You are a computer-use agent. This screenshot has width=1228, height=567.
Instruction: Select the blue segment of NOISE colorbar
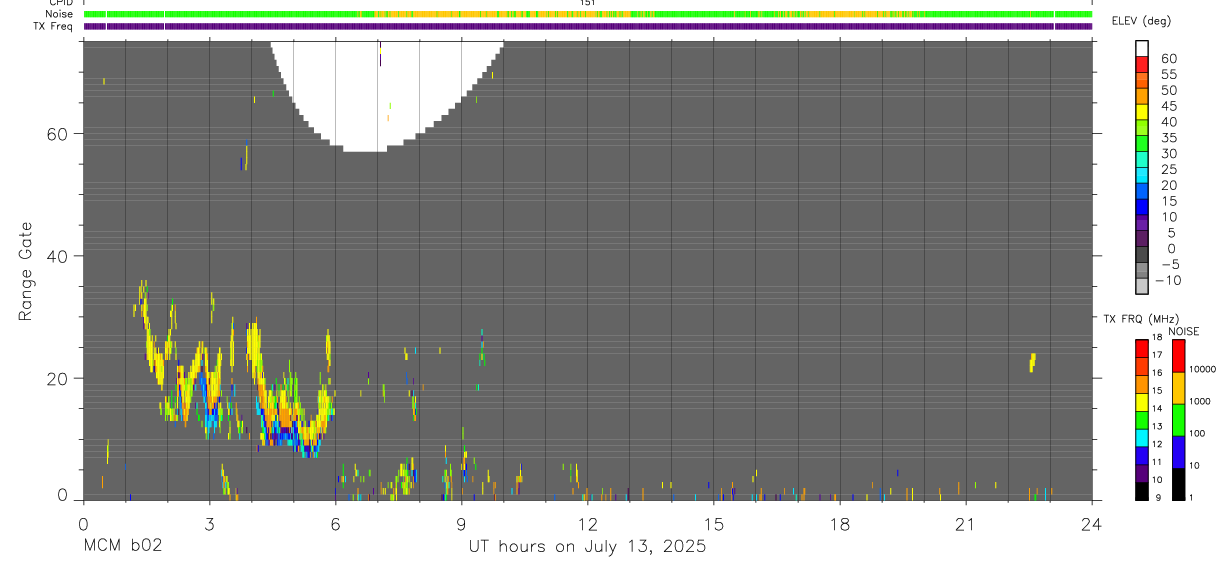tap(1178, 452)
